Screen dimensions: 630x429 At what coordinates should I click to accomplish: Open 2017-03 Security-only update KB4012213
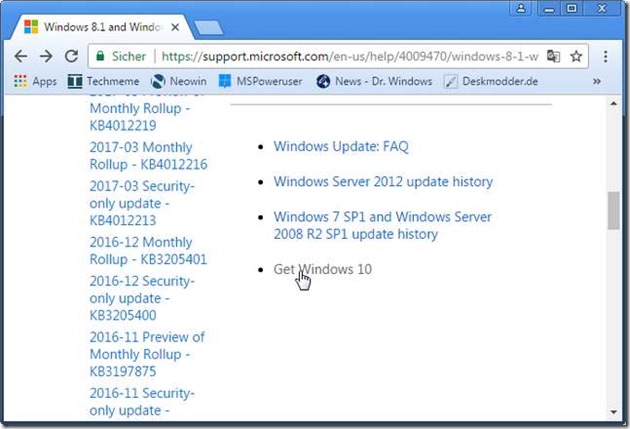click(x=142, y=203)
